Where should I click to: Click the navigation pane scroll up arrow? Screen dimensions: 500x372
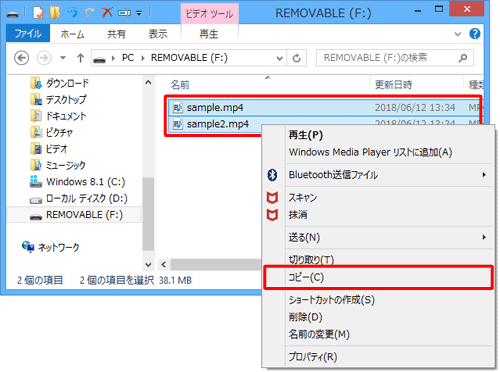(148, 83)
